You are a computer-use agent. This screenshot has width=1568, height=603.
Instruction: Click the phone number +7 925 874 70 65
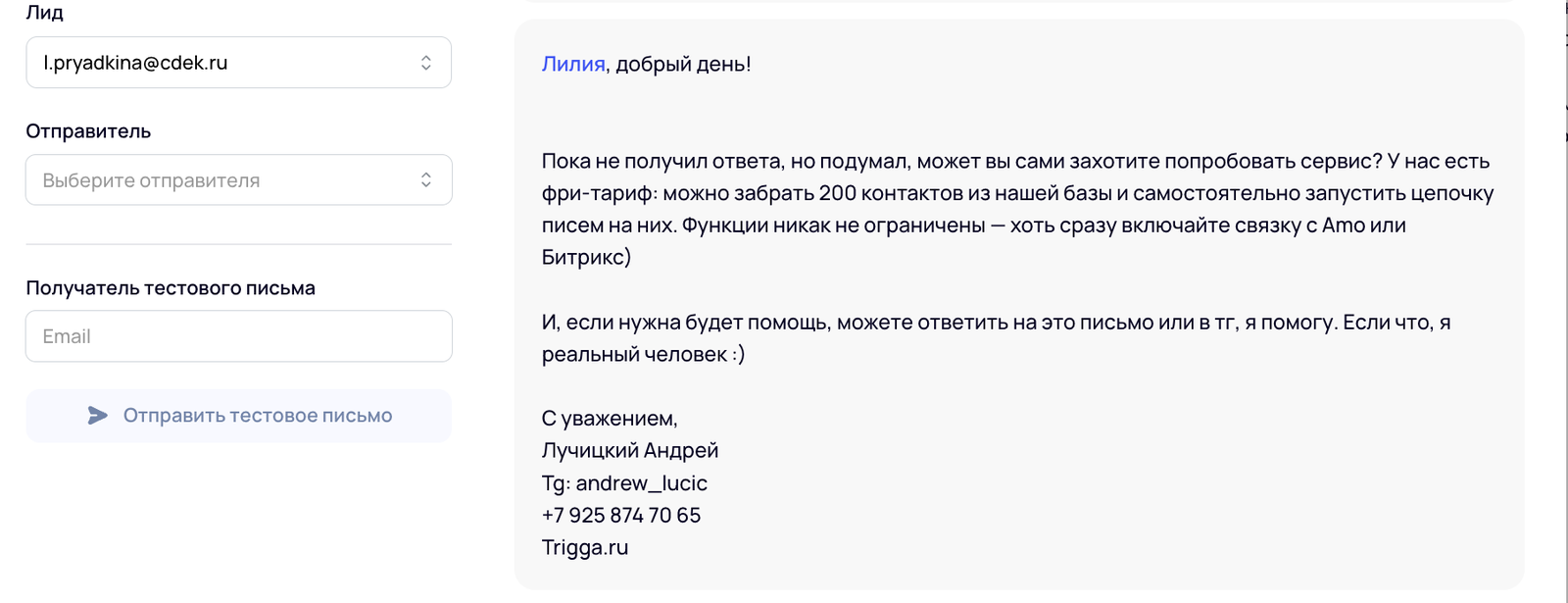click(x=621, y=516)
